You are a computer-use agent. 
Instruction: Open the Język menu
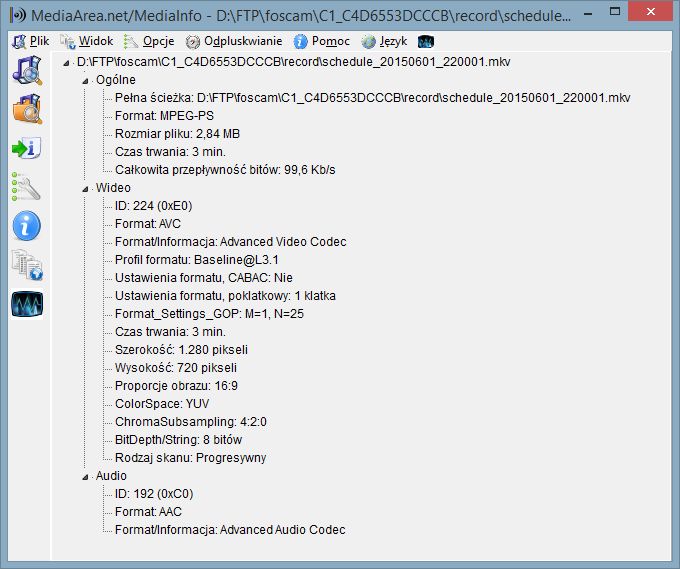pos(385,41)
